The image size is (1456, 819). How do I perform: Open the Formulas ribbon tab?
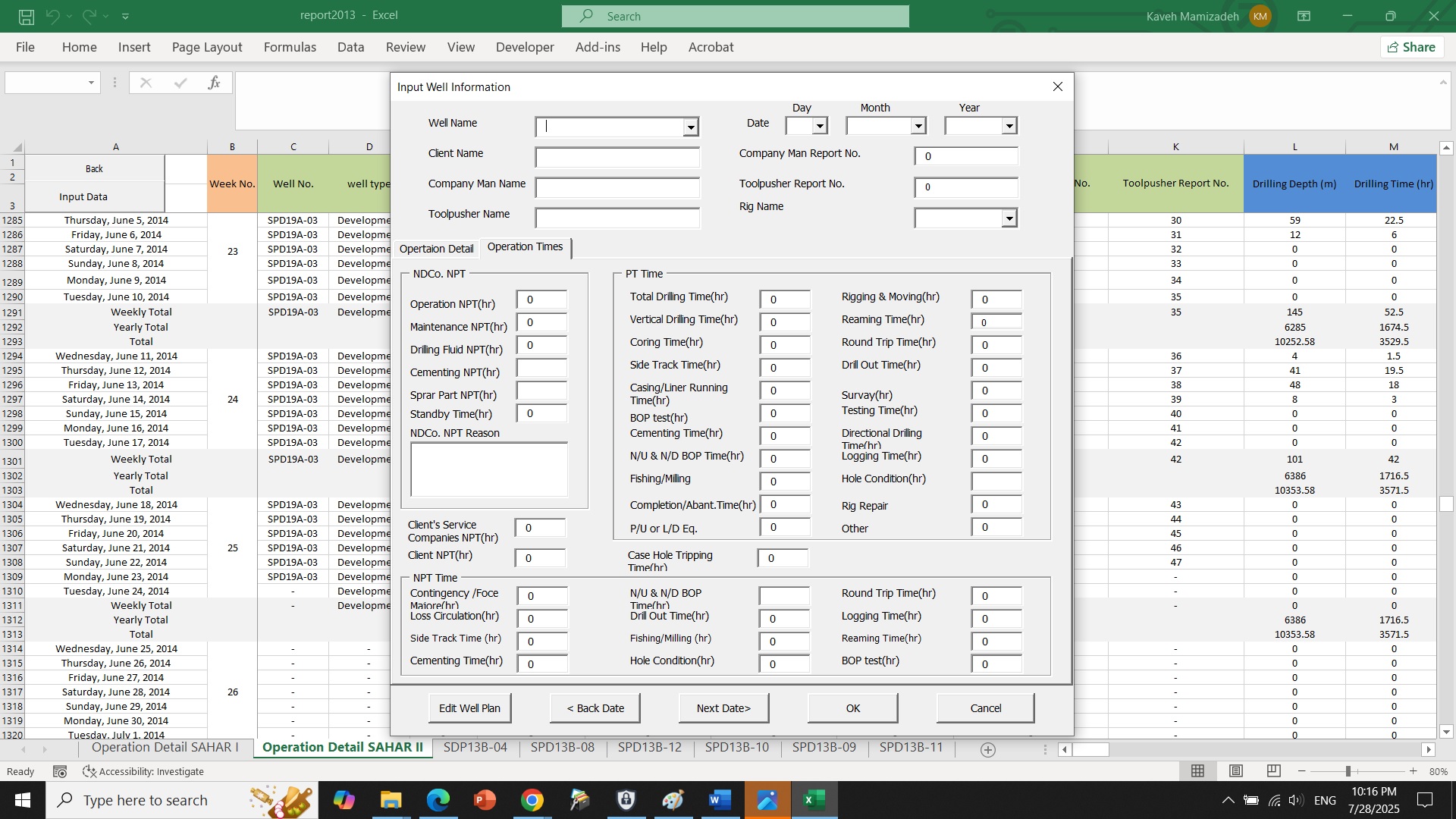pyautogui.click(x=290, y=47)
